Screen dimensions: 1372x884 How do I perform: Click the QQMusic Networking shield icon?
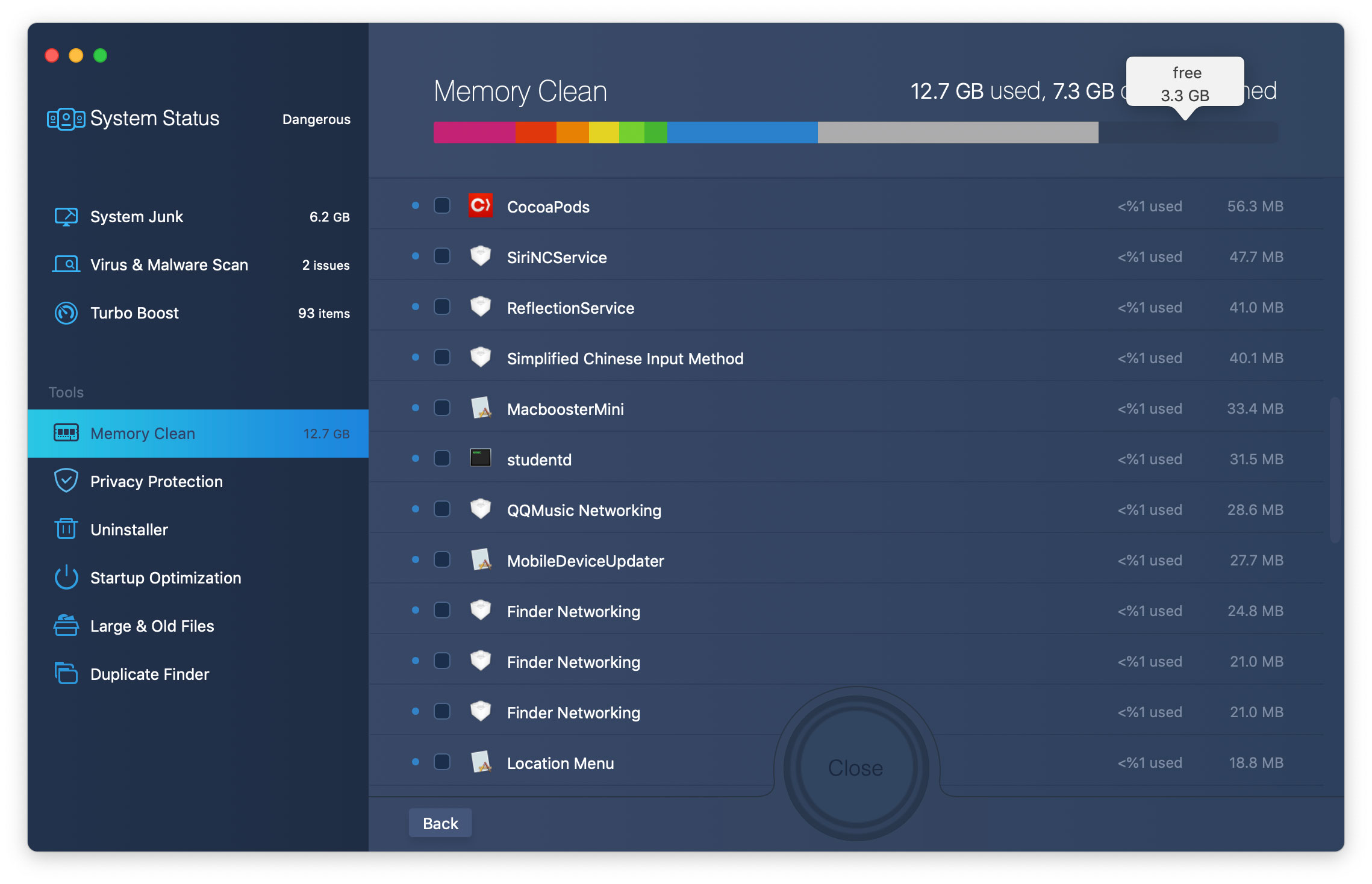(x=481, y=509)
